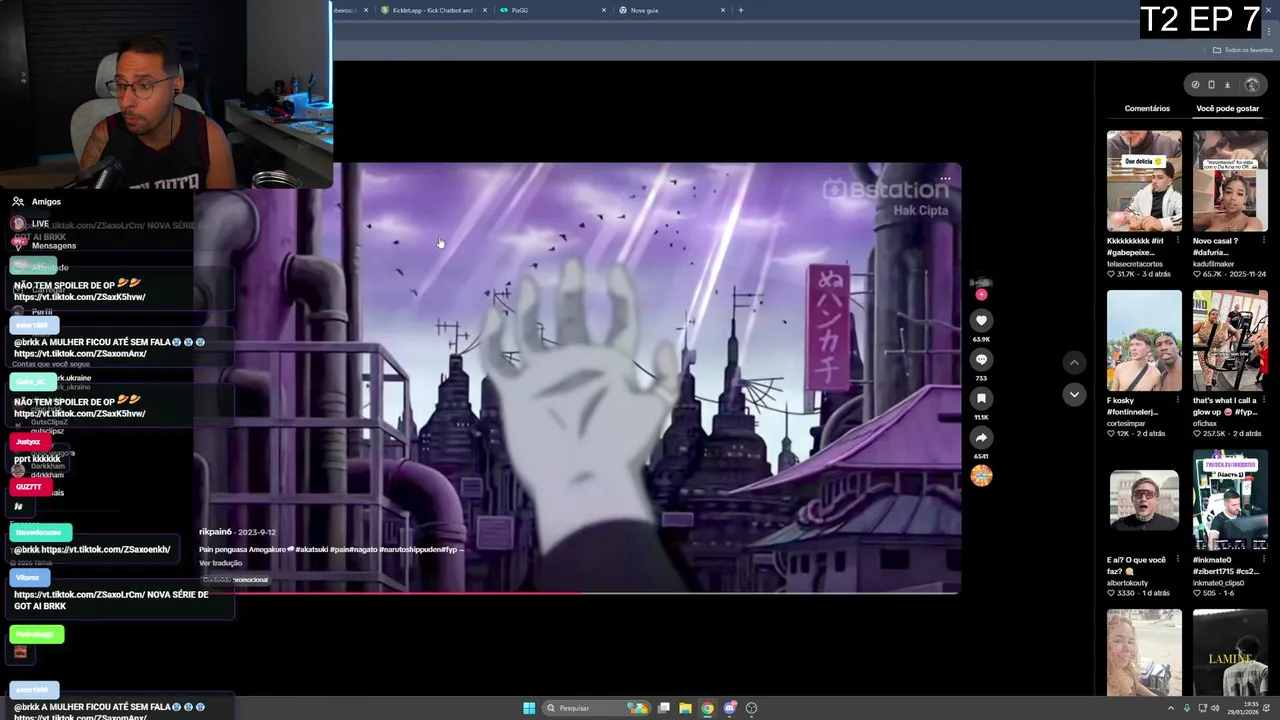Save video with the bookmark icon
The width and height of the screenshot is (1280, 720).
point(981,398)
